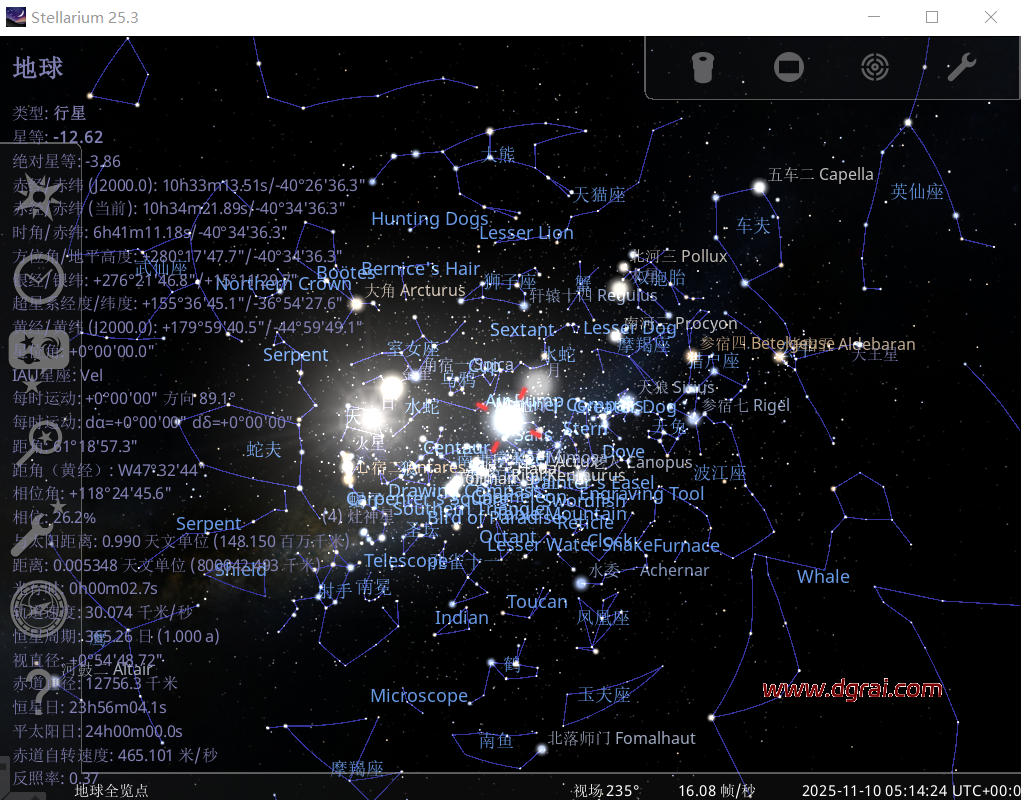Open the Sky and viewing options icon

point(39,353)
